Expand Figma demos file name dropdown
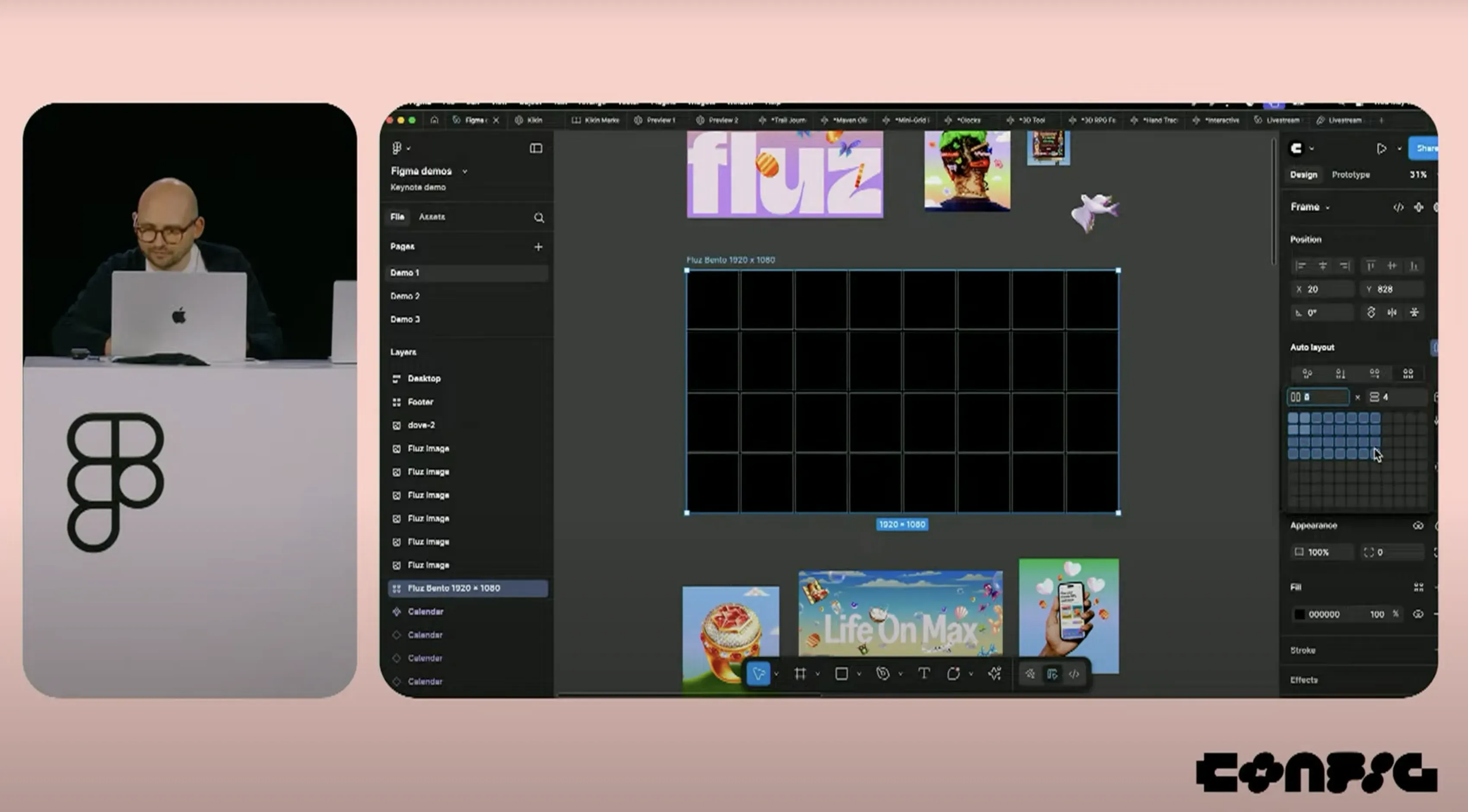This screenshot has width=1468, height=812. [464, 171]
